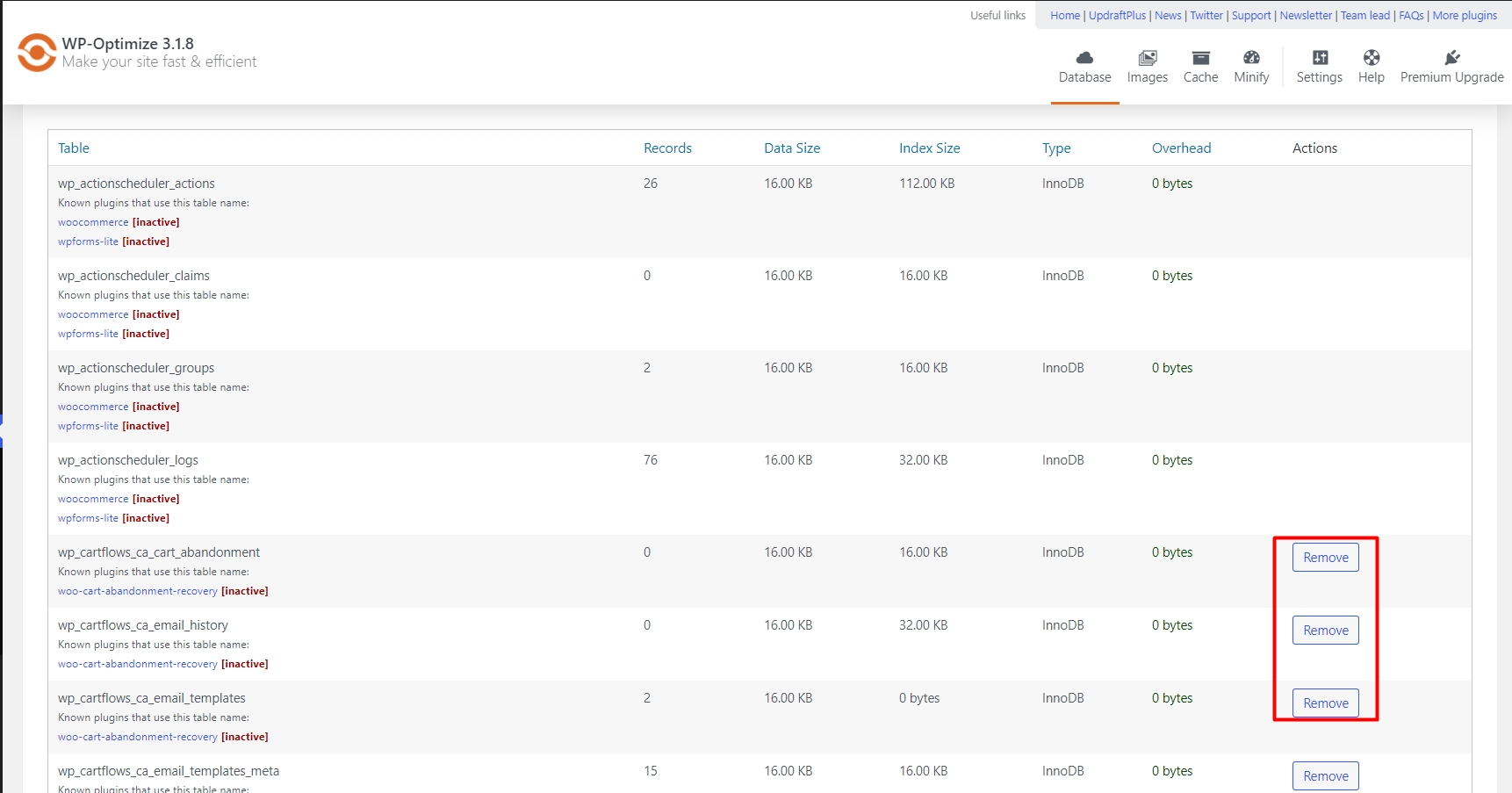The height and width of the screenshot is (793, 1512).
Task: Open the Twitter link
Action: (x=1206, y=16)
